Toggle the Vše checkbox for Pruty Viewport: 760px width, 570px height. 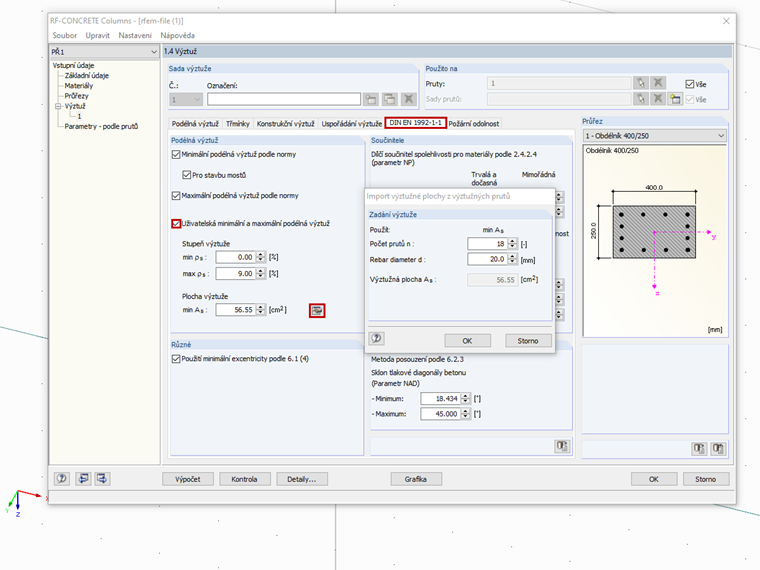(x=690, y=84)
